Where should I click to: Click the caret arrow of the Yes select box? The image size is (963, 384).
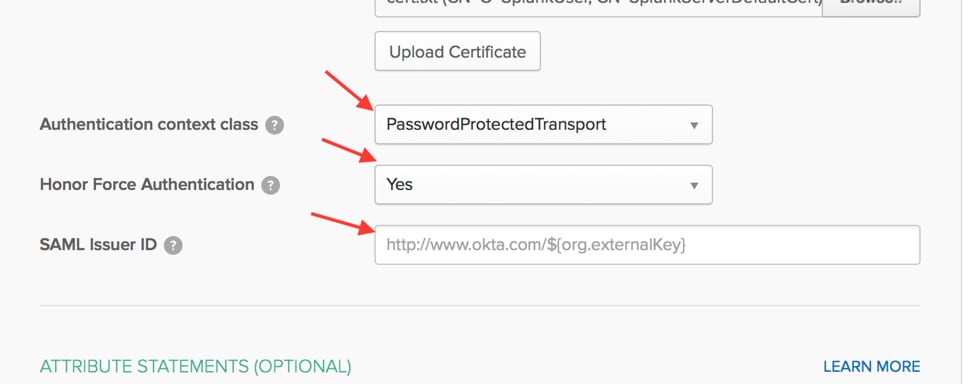coord(694,185)
